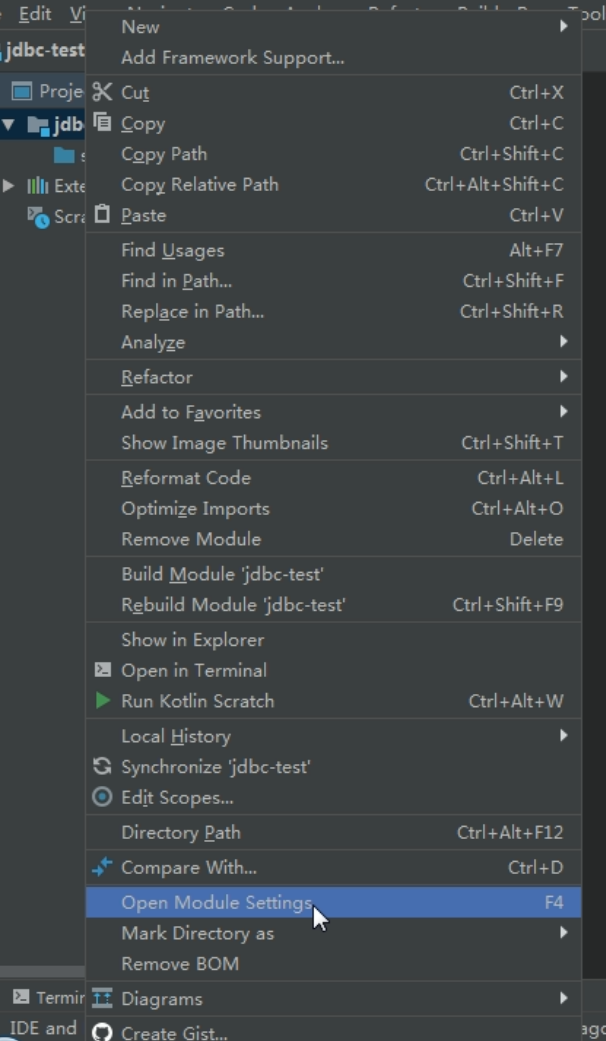Click the Diagrams icon
This screenshot has height=1041, width=606.
pyautogui.click(x=102, y=998)
